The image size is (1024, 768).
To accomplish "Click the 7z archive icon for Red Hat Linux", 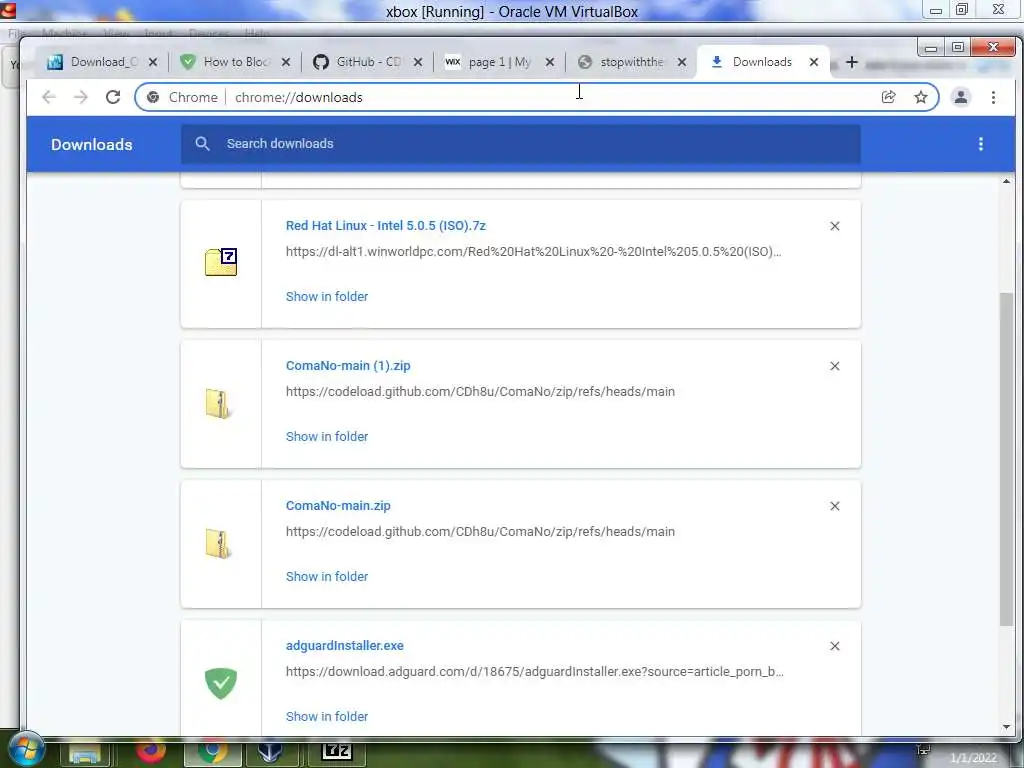I will pos(221,262).
